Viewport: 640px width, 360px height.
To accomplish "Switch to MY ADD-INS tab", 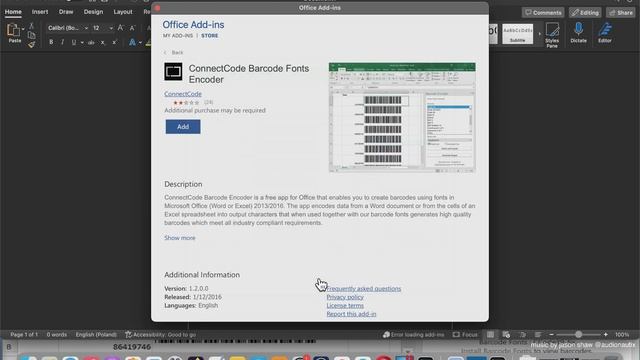I will (178, 36).
